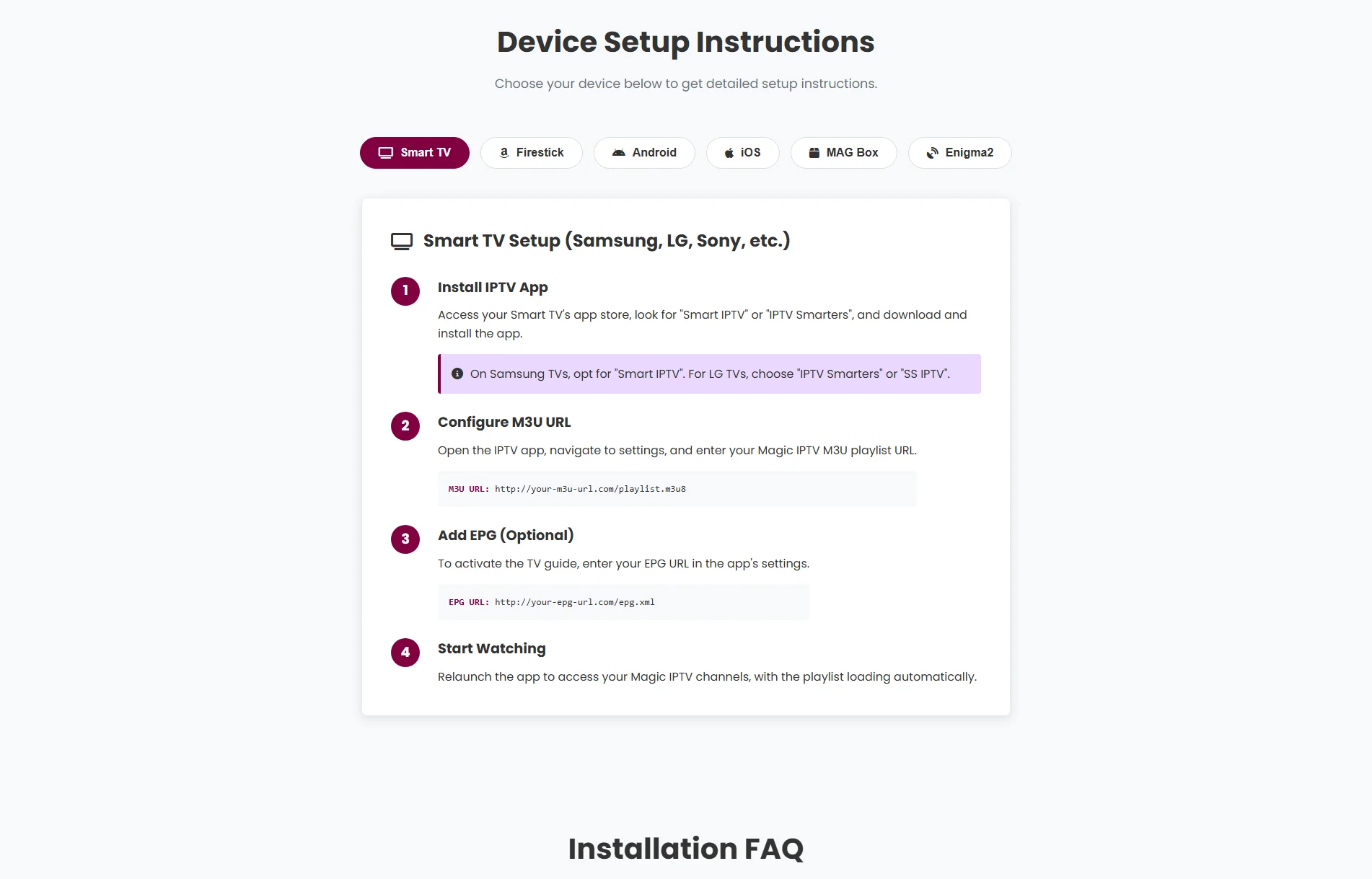This screenshot has width=1372, height=879.
Task: Click the active Smart TV button
Action: [414, 152]
